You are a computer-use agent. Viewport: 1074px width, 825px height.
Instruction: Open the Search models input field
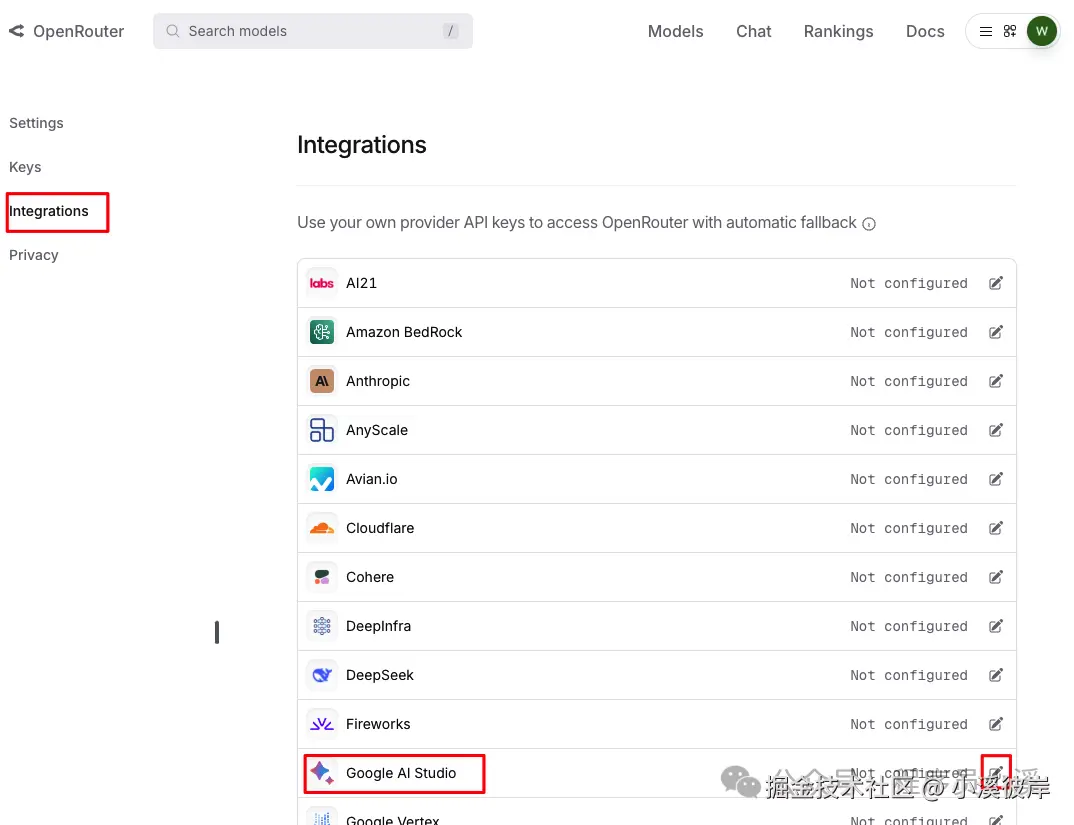312,31
